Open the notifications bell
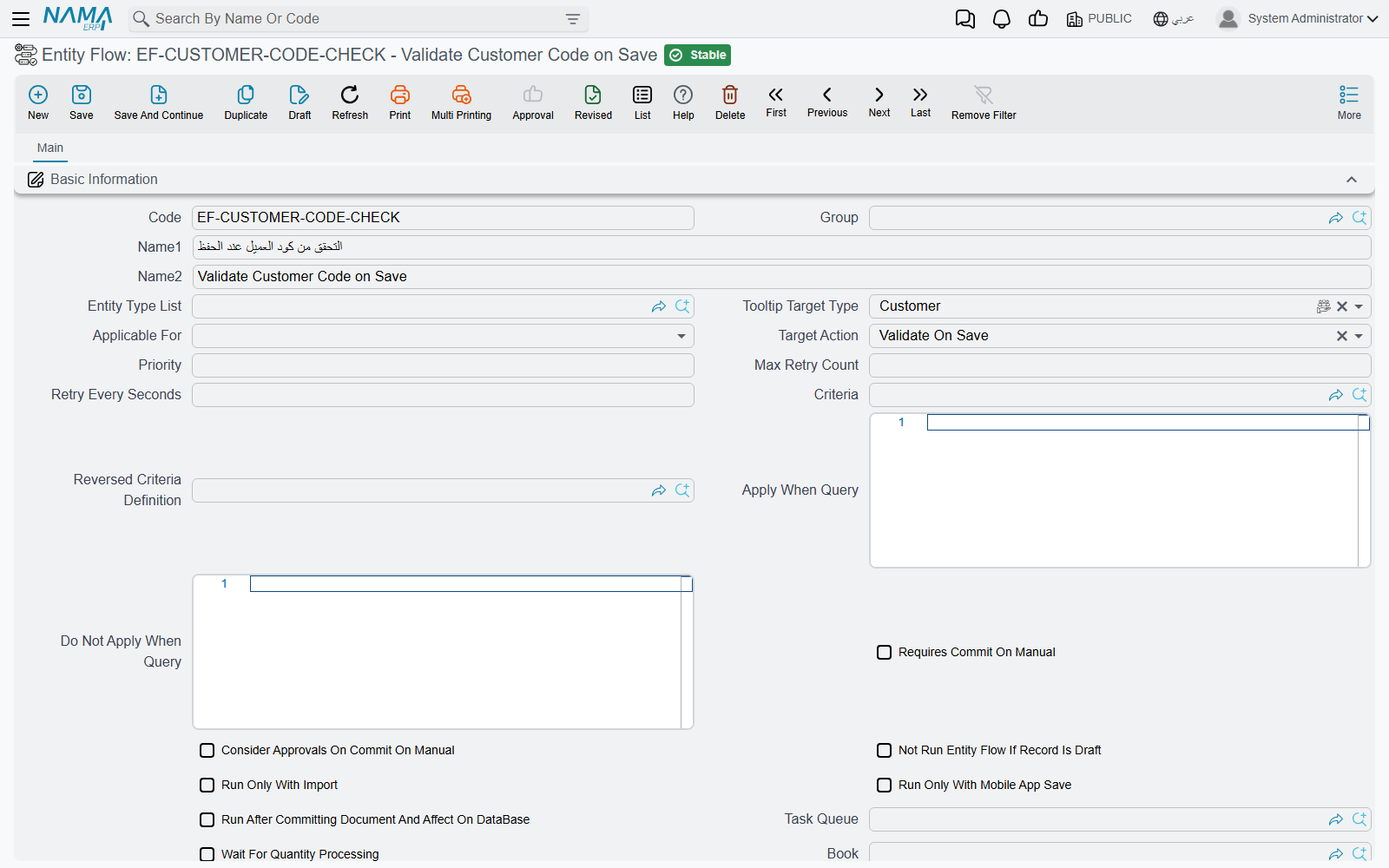1389x868 pixels. [x=1002, y=19]
